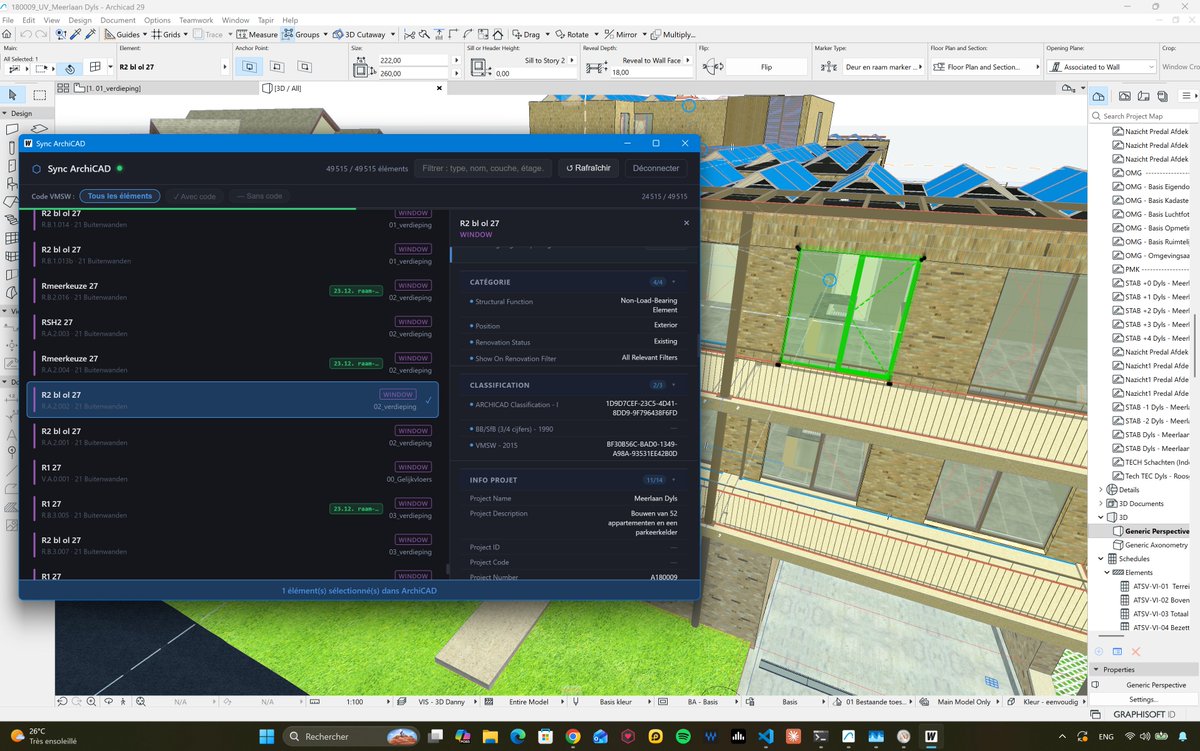Open the Layout Book icon in Navigator

coord(1143,96)
